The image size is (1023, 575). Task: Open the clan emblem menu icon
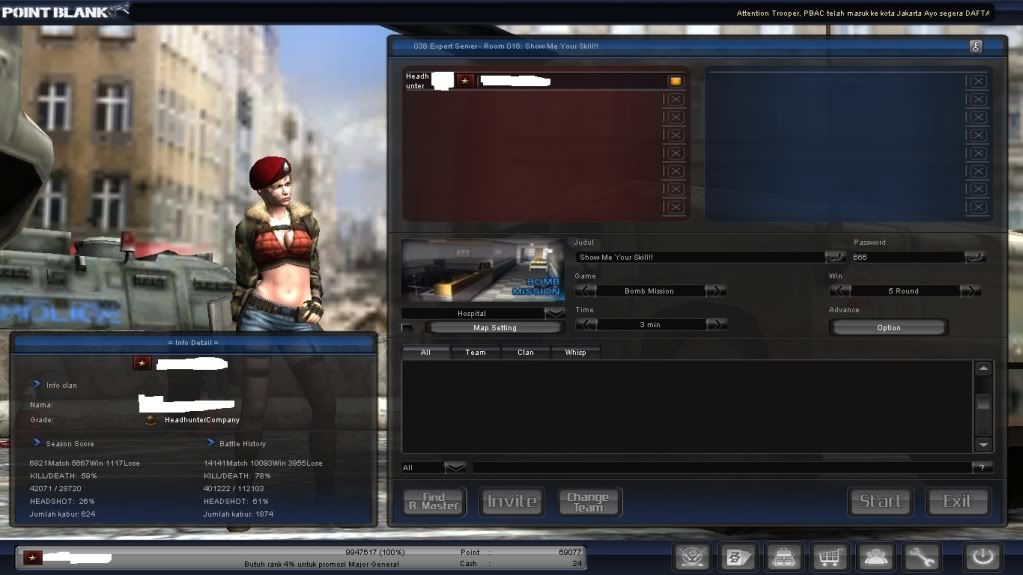(x=692, y=557)
